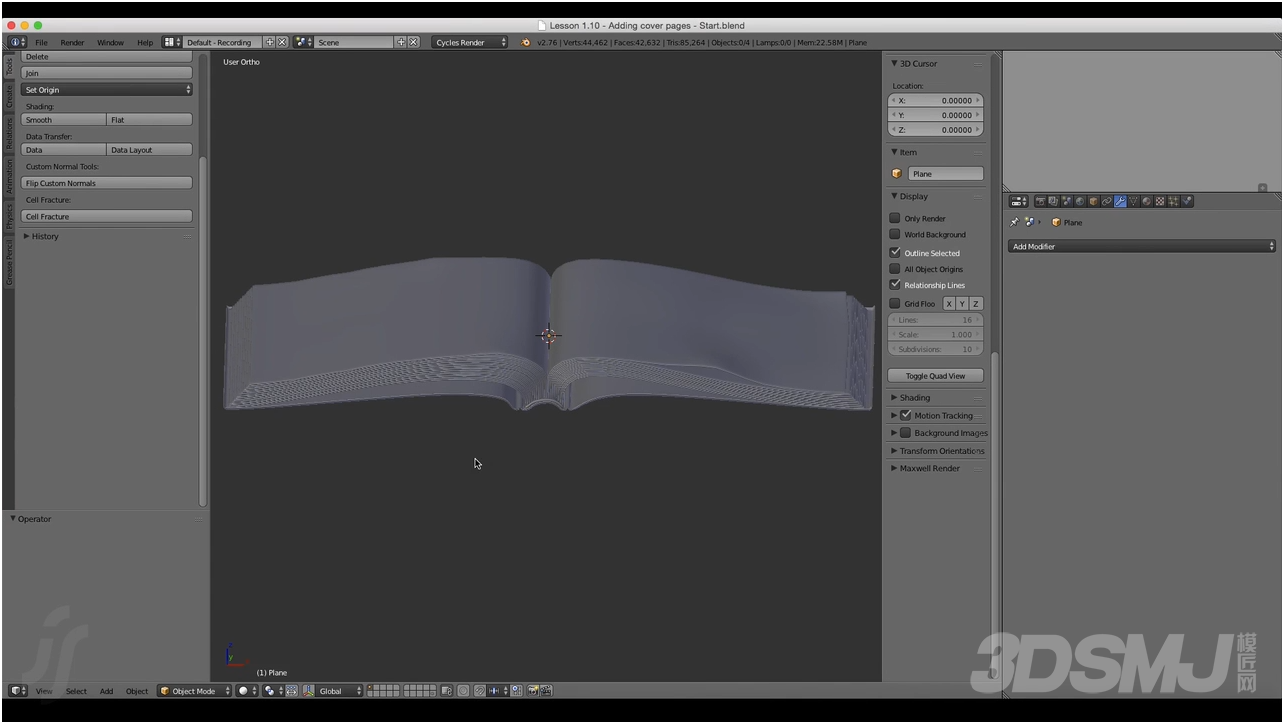Uncheck the Relationship Lines checkbox

[895, 284]
